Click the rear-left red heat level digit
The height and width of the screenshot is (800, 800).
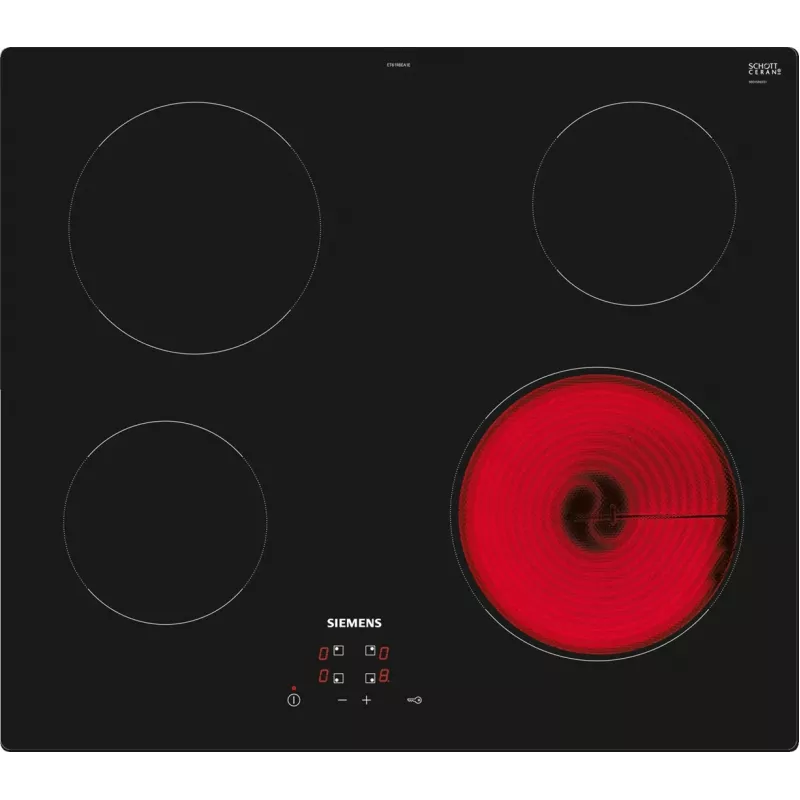click(x=323, y=653)
